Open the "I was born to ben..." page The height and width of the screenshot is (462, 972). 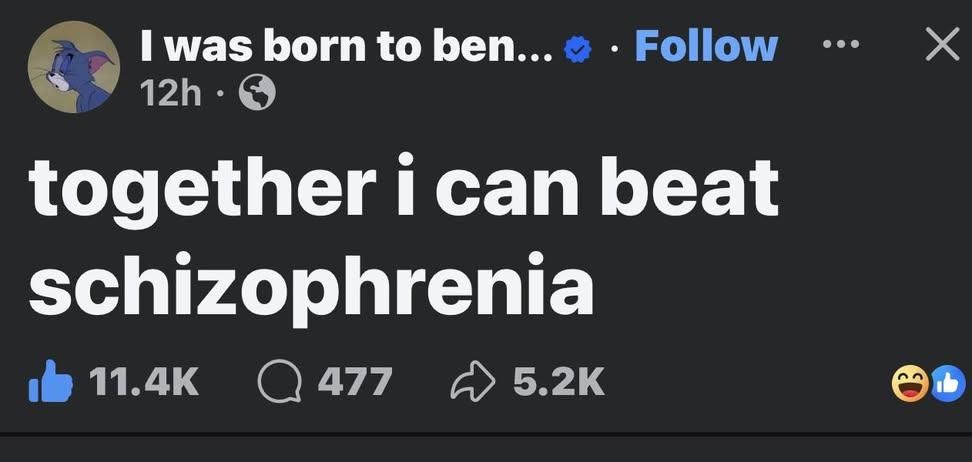click(346, 46)
